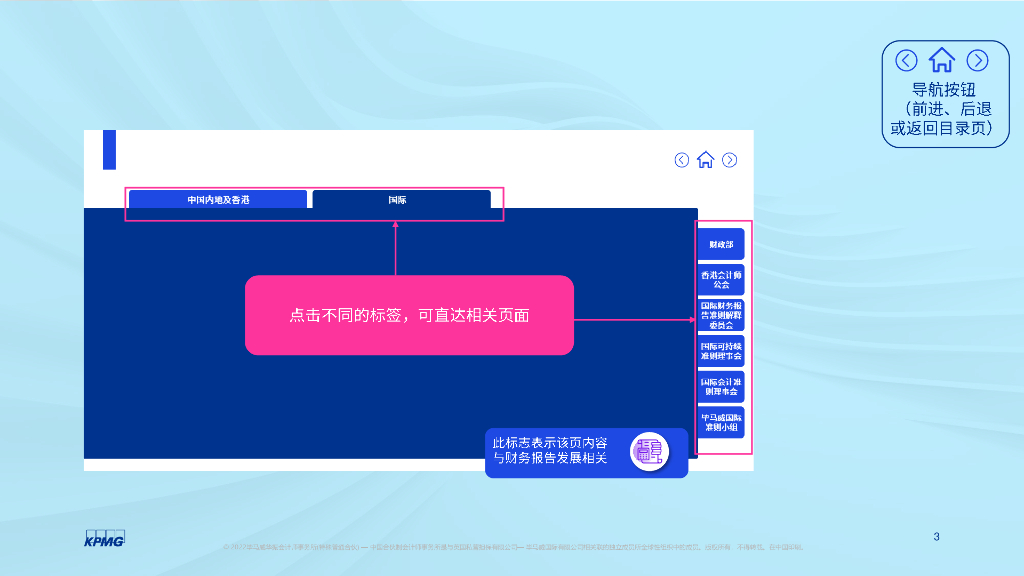Screen dimensions: 1024x576
Task: Click the large forward arrow in navigation box
Action: [x=978, y=61]
